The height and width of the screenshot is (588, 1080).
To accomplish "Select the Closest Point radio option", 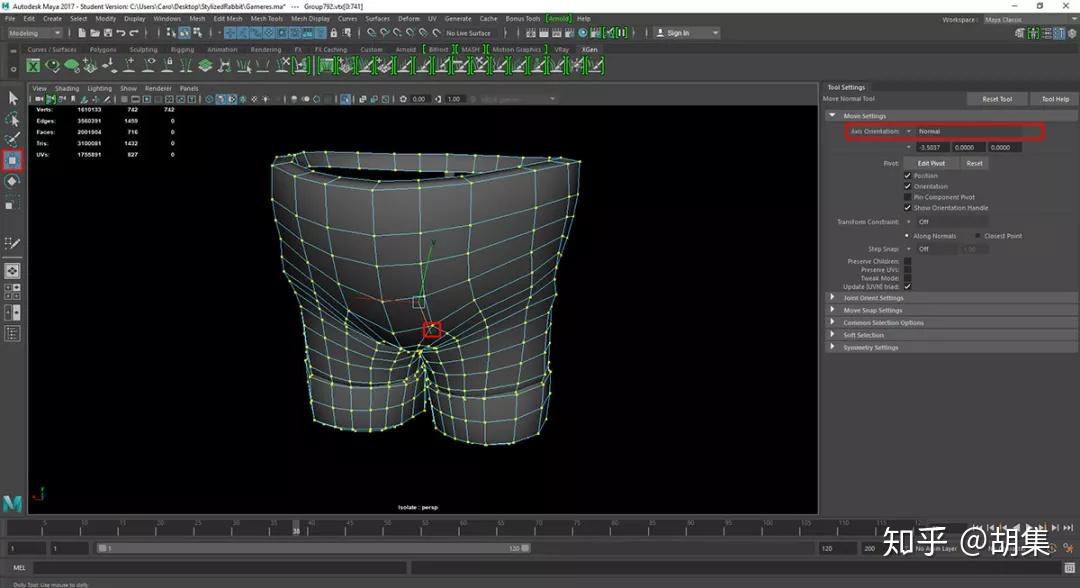I will click(x=977, y=236).
